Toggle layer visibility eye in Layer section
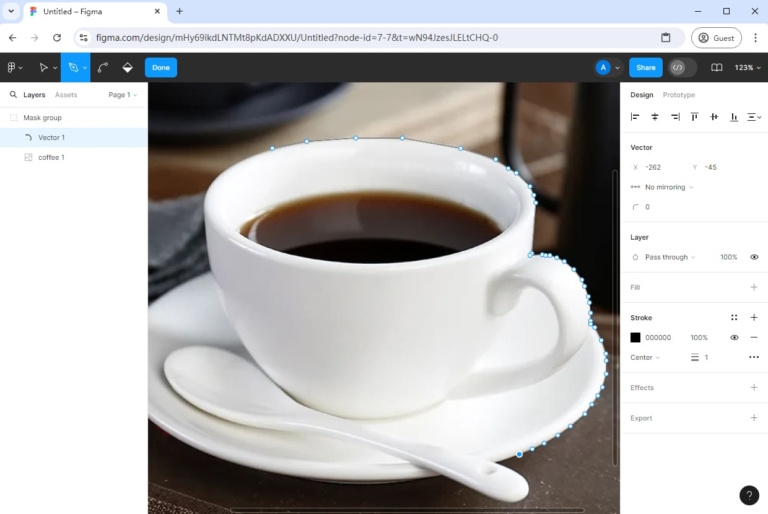This screenshot has height=514, width=768. (x=754, y=257)
